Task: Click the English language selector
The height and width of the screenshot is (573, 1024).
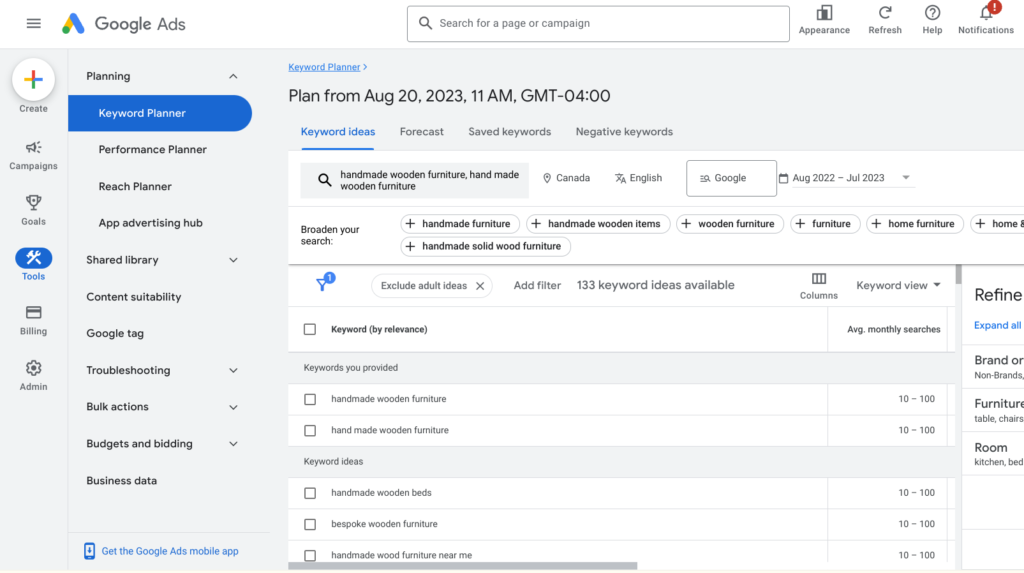Action: (x=638, y=178)
